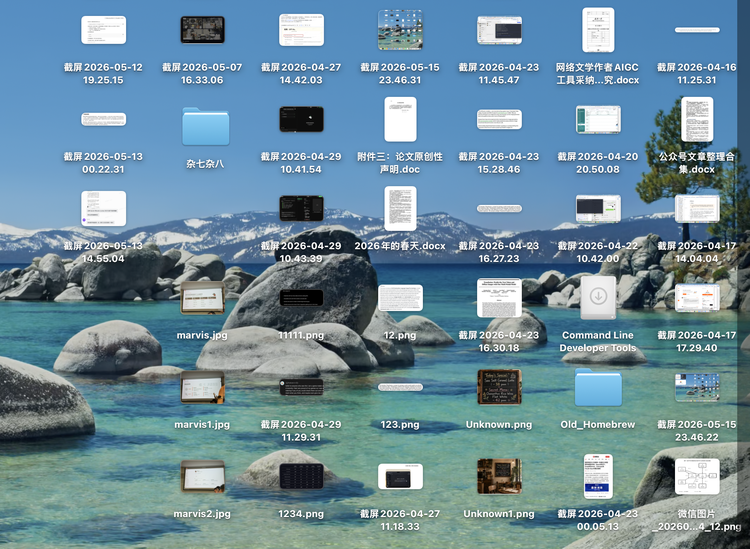Select Unknown.png chalkboard image
Image resolution: width=750 pixels, height=549 pixels.
click(x=499, y=387)
